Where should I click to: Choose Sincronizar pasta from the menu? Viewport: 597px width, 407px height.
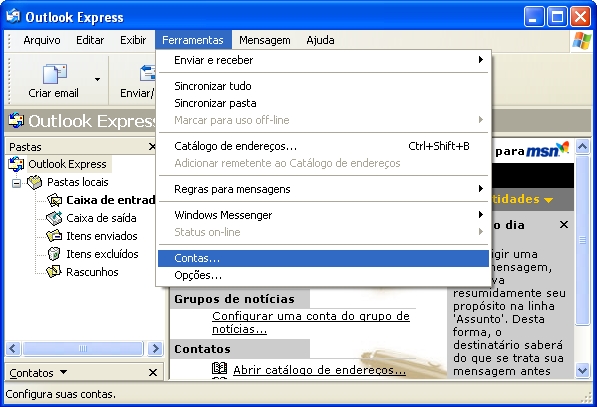pyautogui.click(x=323, y=103)
